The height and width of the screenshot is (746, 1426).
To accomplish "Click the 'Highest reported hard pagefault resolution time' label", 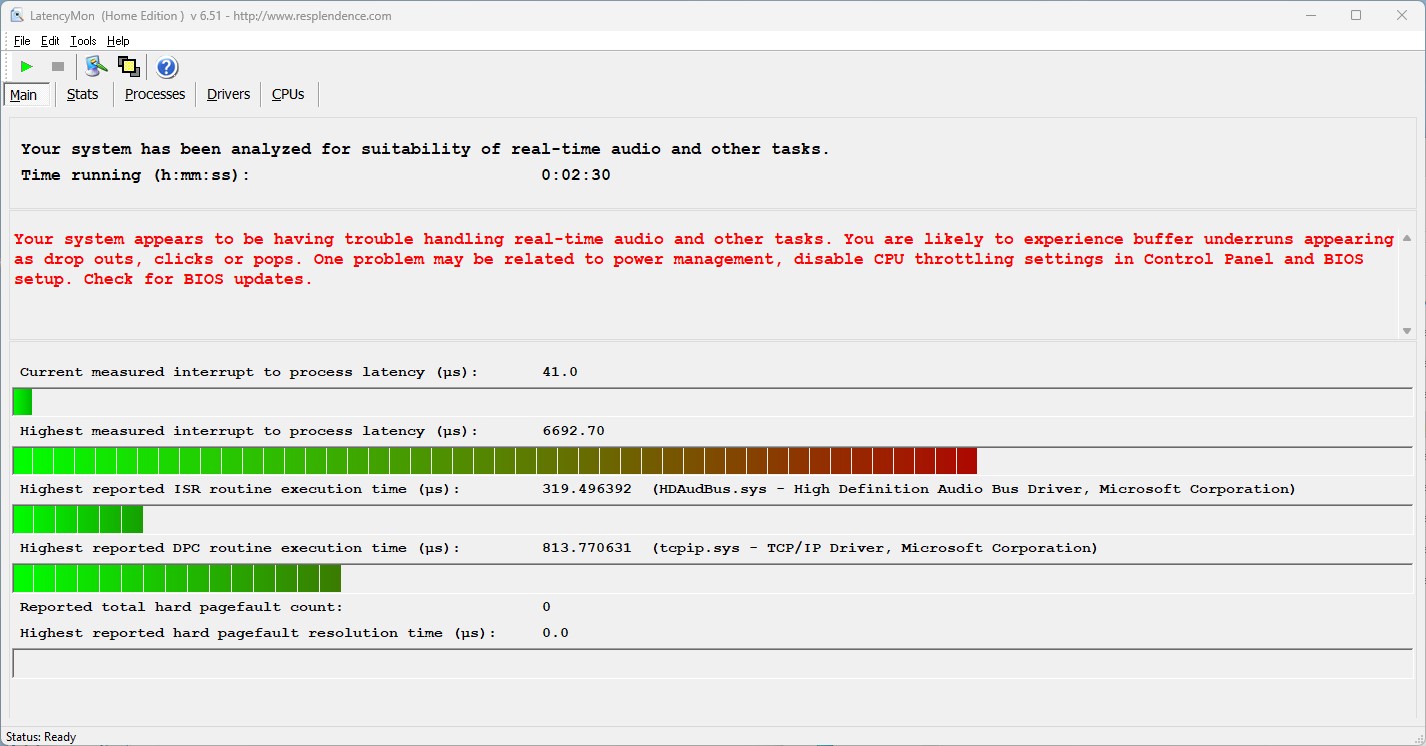I will [258, 633].
